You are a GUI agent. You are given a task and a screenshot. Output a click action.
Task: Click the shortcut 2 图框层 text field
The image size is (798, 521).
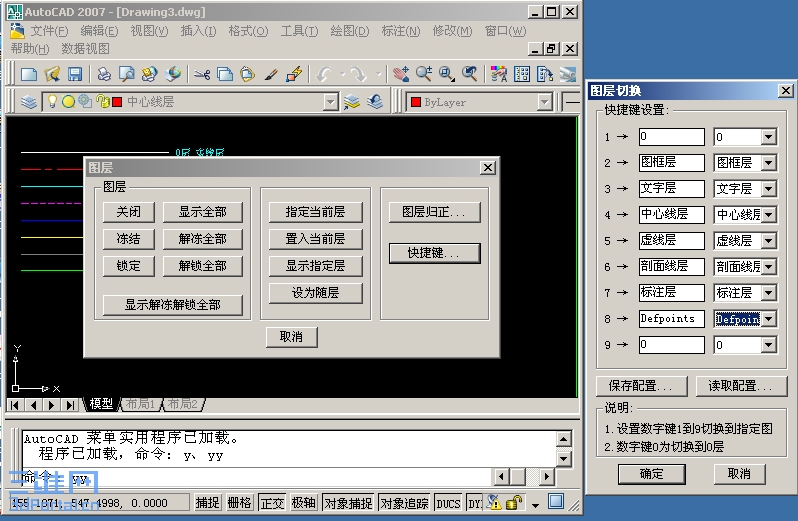coord(672,163)
